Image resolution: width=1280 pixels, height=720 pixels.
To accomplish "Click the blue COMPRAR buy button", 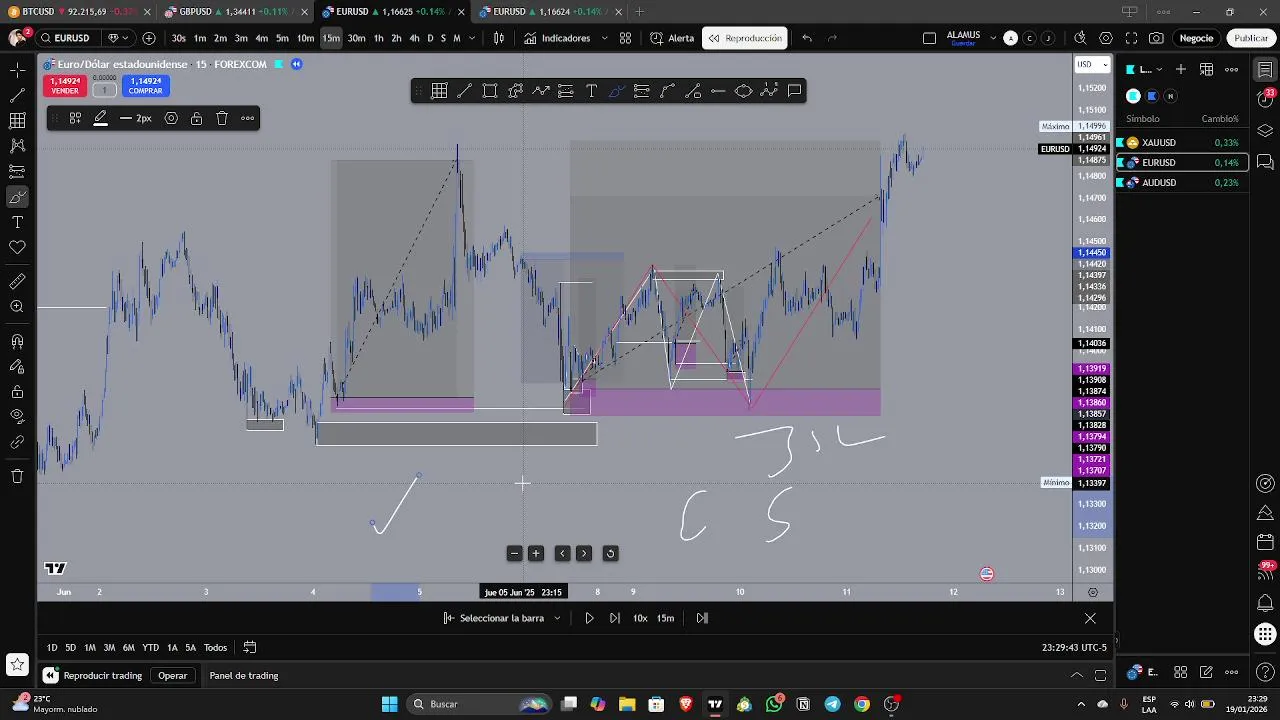I will [145, 86].
